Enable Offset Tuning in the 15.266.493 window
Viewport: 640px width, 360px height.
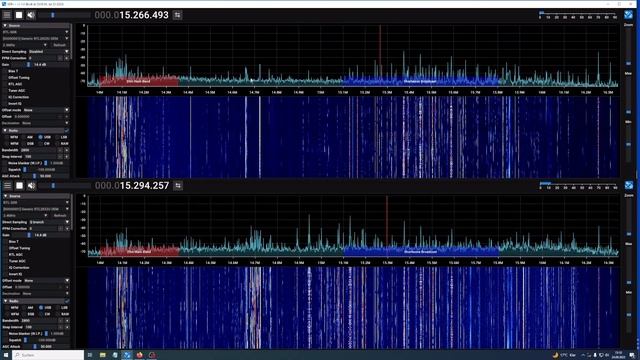[x=4, y=78]
